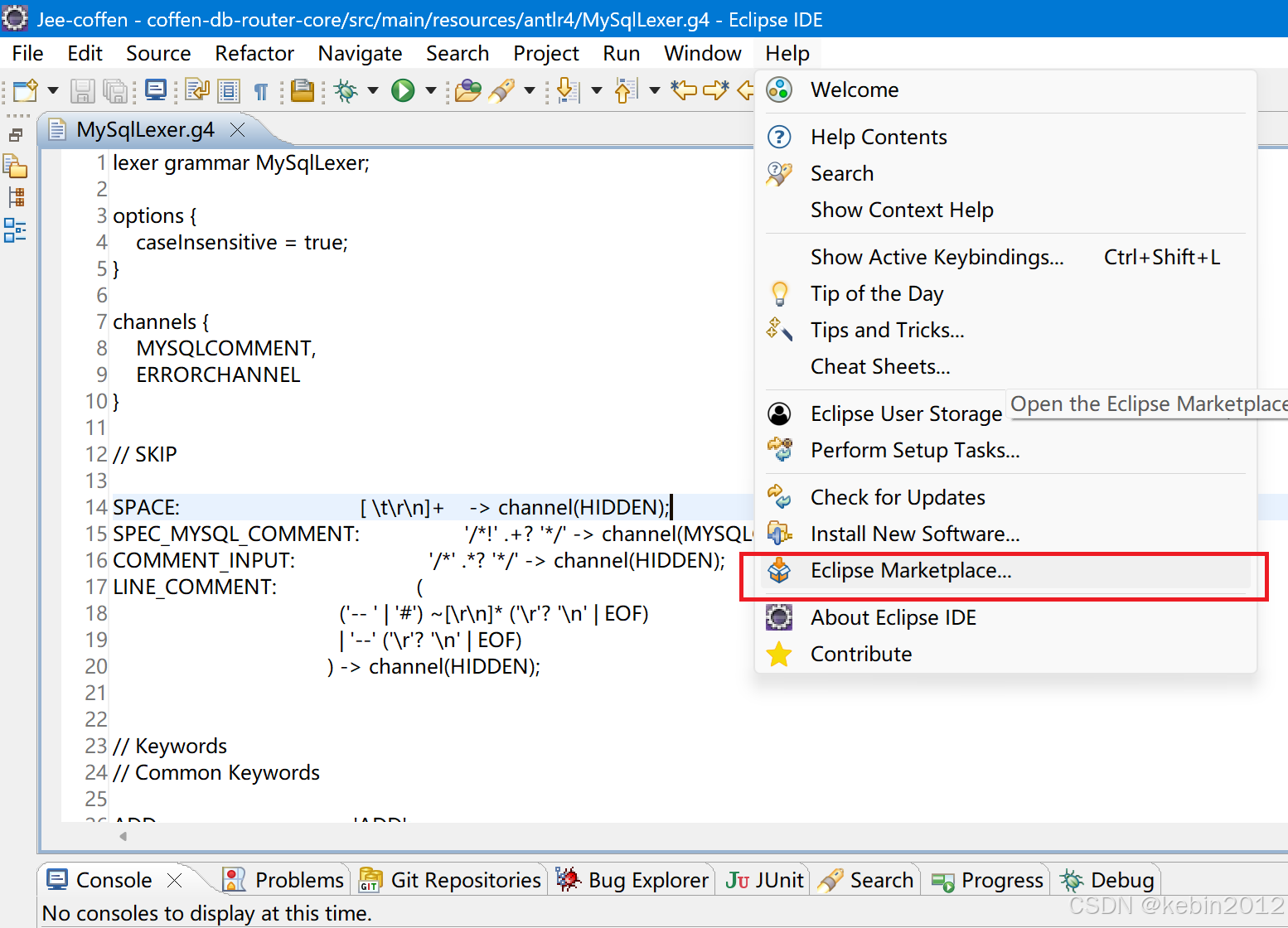The width and height of the screenshot is (1288, 928).
Task: Choose Tips and Tricks entry
Action: (1005, 330)
